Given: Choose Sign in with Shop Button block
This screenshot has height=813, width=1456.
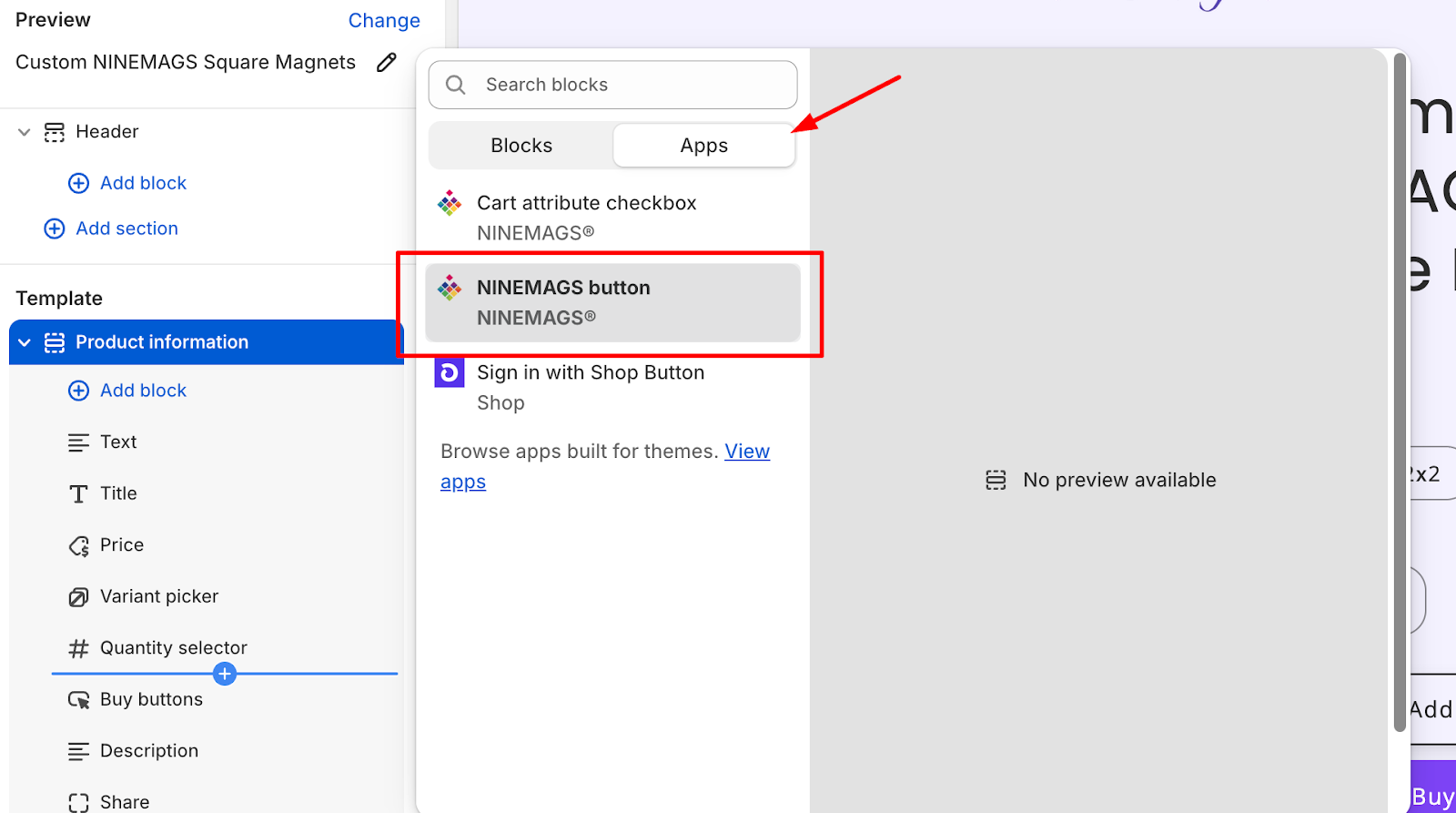Looking at the screenshot, I should tap(612, 387).
